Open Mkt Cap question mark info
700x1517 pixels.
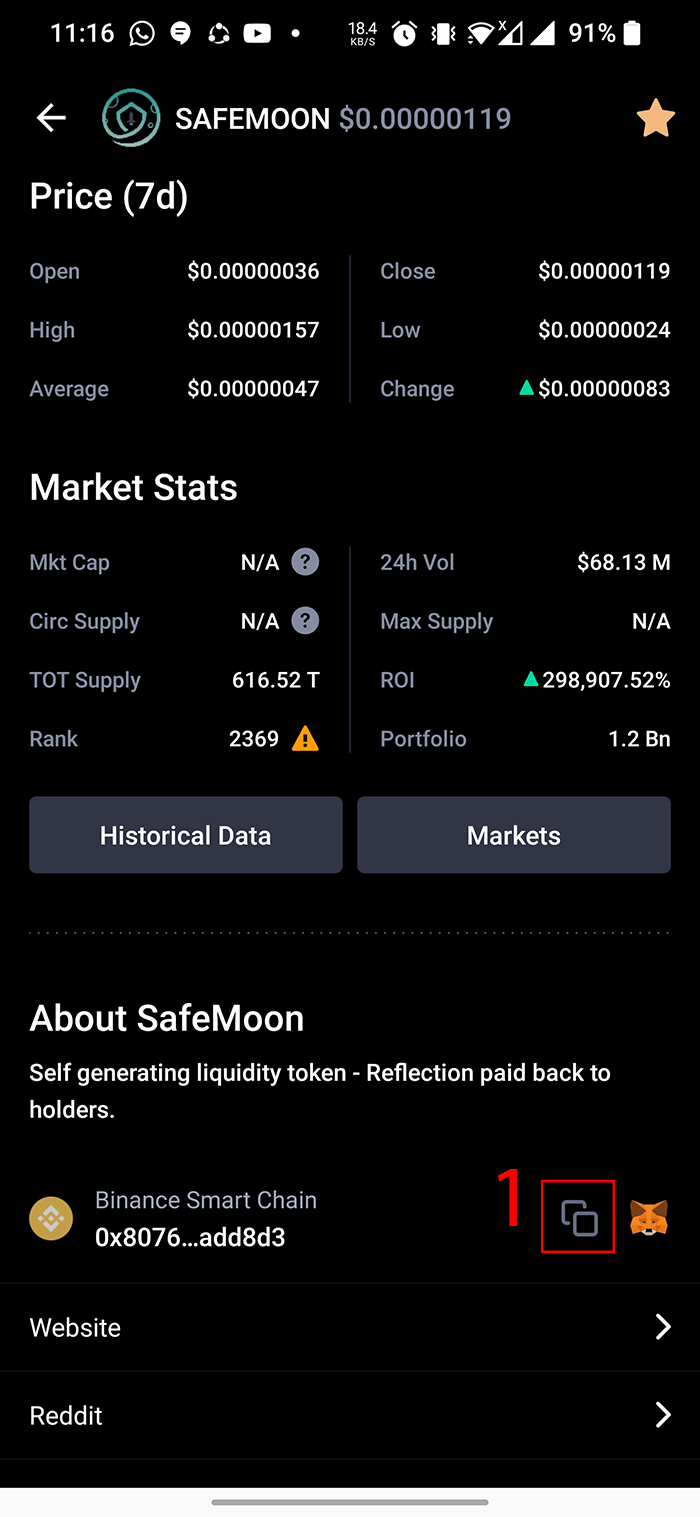[x=305, y=562]
